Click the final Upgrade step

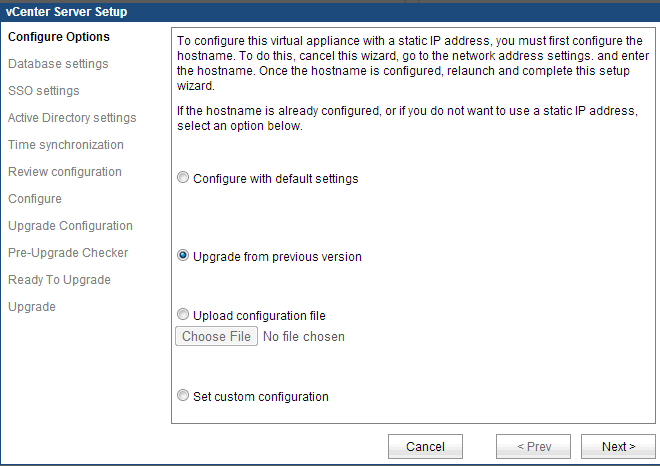coord(32,307)
